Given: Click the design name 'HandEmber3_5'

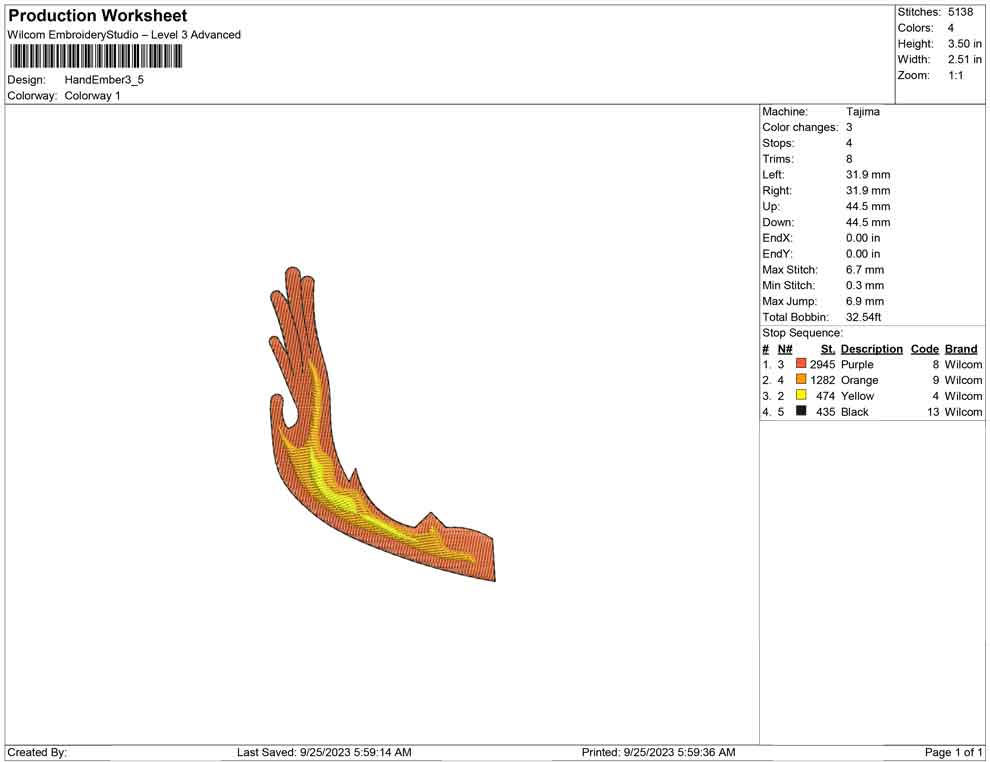Looking at the screenshot, I should 104,80.
